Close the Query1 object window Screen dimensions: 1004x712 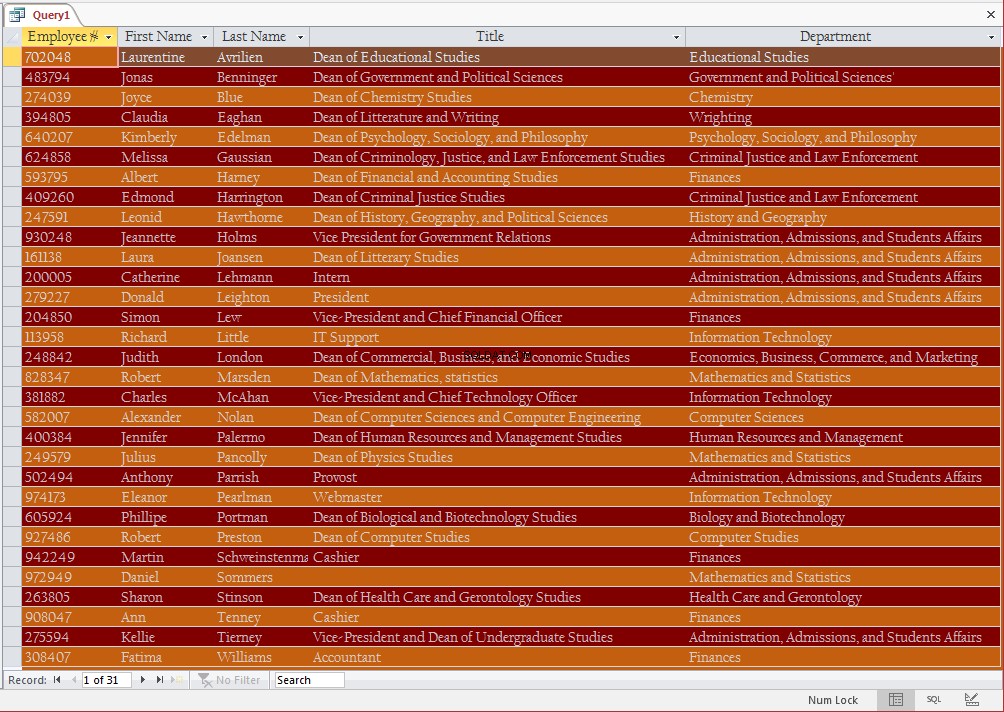(x=991, y=14)
